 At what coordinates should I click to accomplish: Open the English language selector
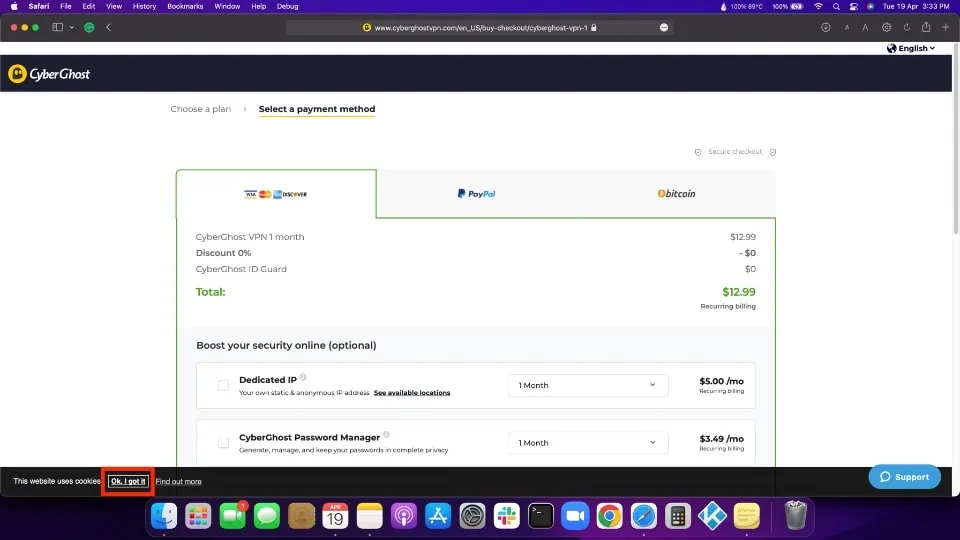[911, 48]
